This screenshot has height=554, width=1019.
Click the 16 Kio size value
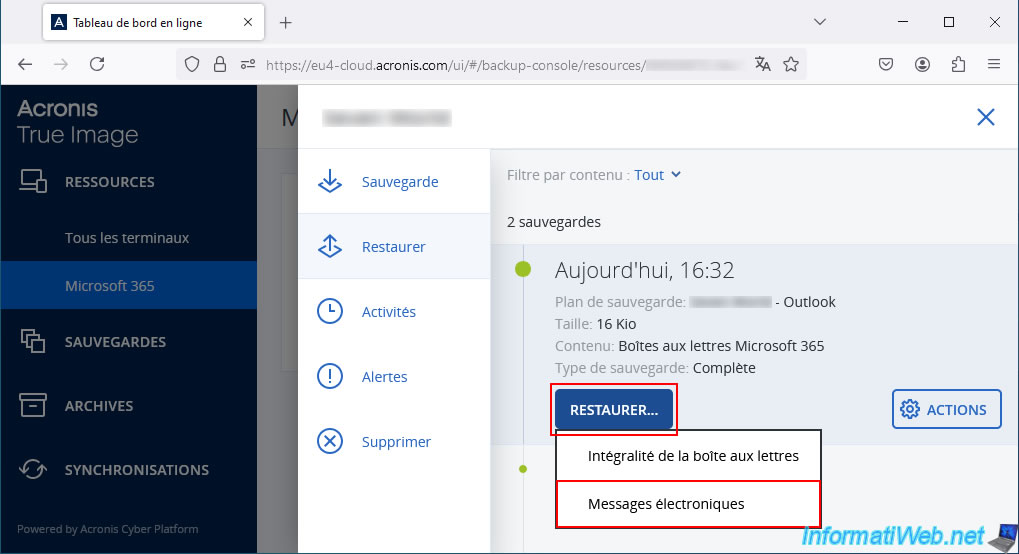tap(616, 324)
